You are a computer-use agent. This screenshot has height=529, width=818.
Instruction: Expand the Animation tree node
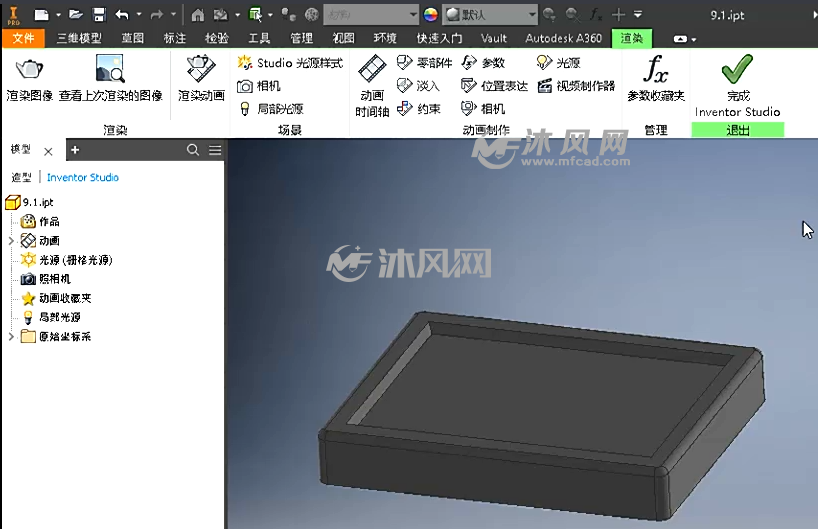(11, 241)
